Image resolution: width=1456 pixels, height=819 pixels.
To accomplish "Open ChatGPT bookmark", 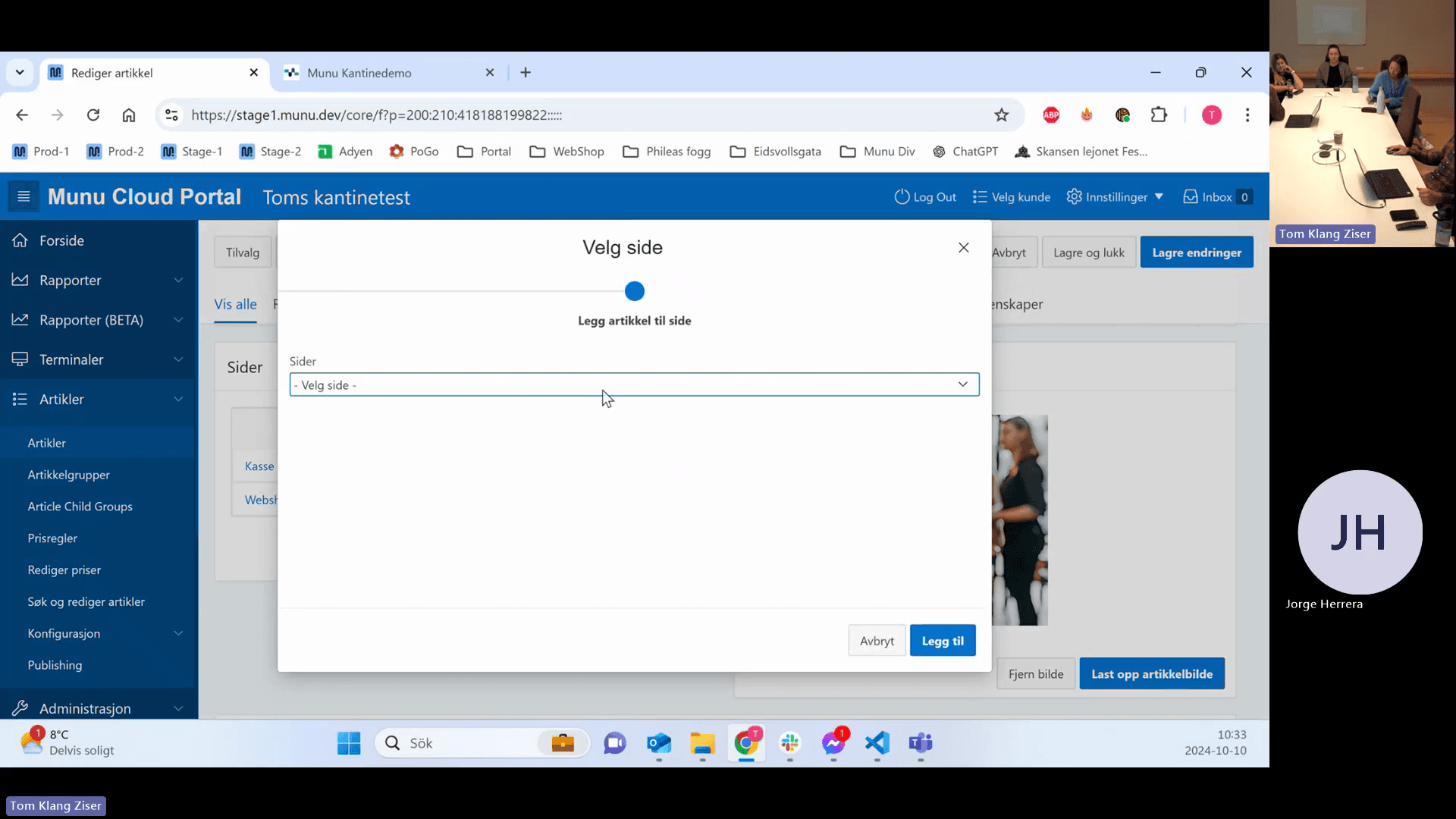I will click(x=965, y=152).
